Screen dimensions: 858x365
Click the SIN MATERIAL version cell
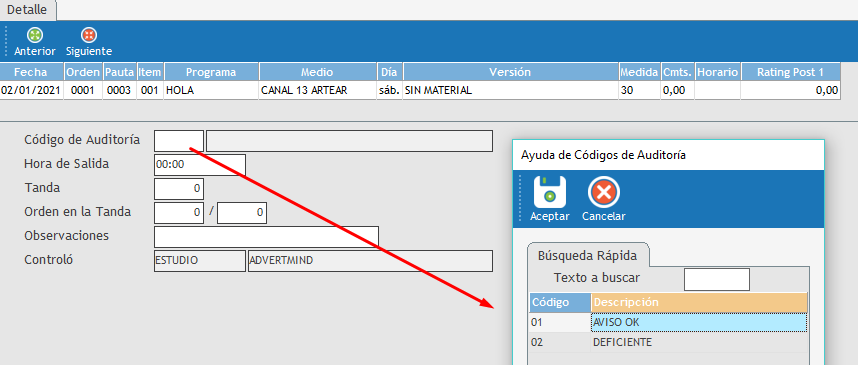click(510, 90)
